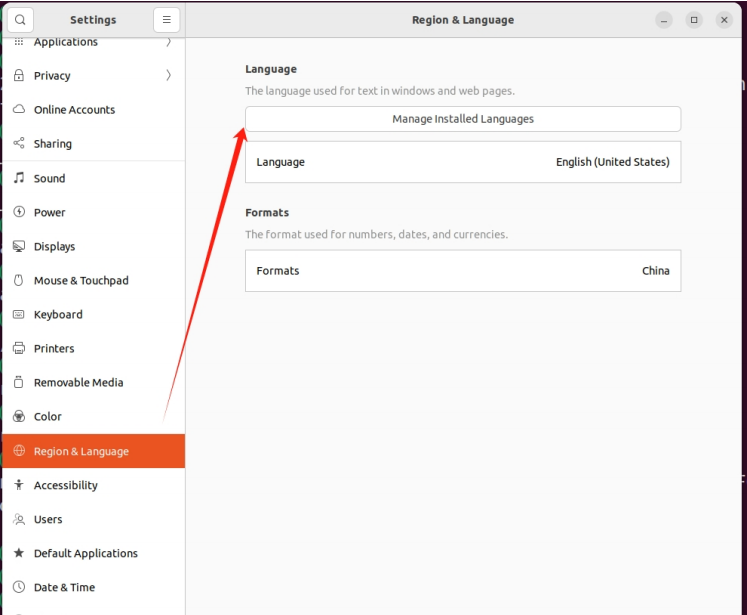Open the Sound settings panel
Viewport: 747px width, 615px height.
[93, 178]
